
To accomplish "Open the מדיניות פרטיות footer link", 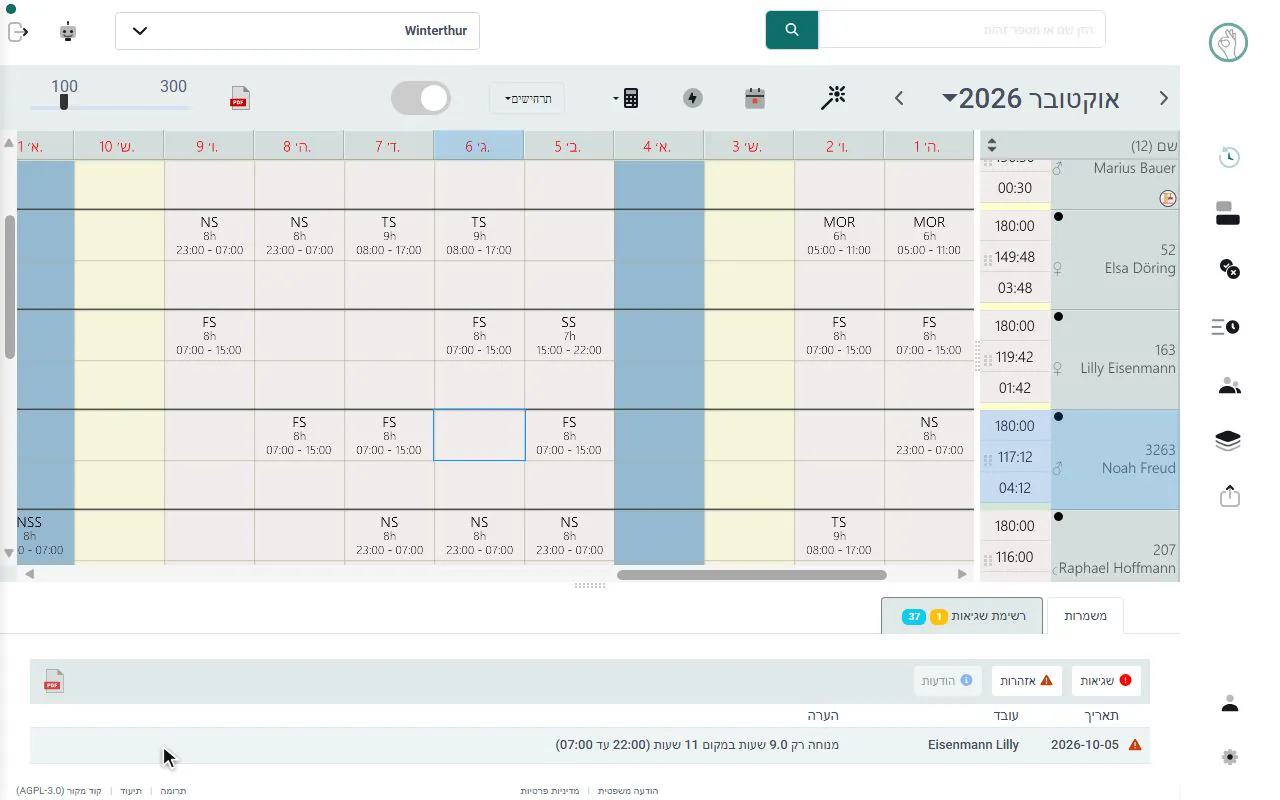I will point(549,791).
